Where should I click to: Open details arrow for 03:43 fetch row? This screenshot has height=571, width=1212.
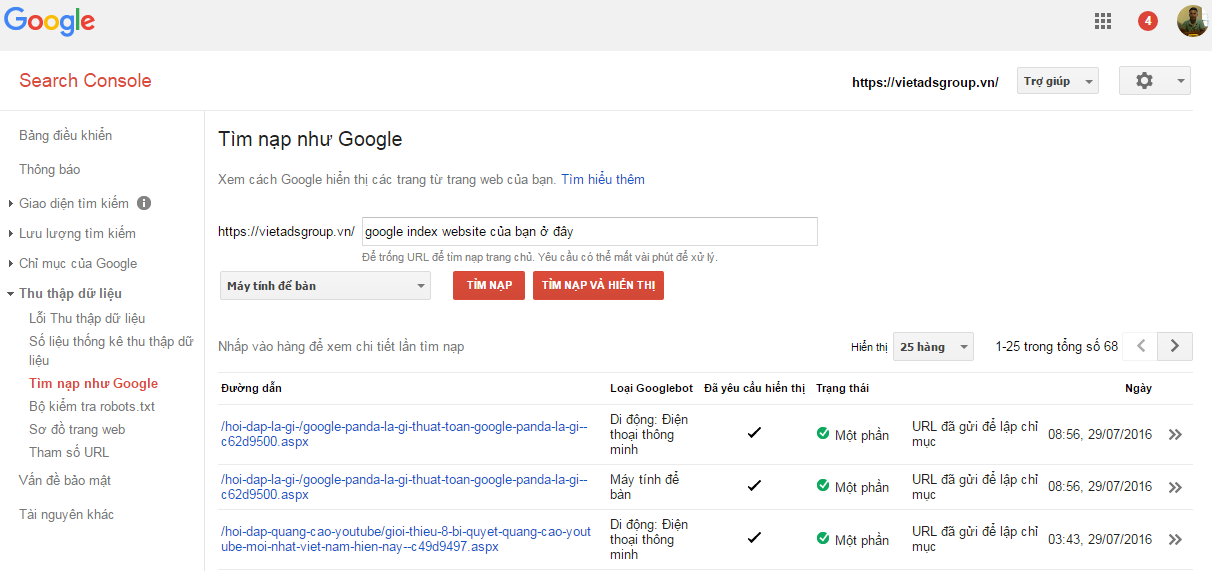pos(1175,540)
